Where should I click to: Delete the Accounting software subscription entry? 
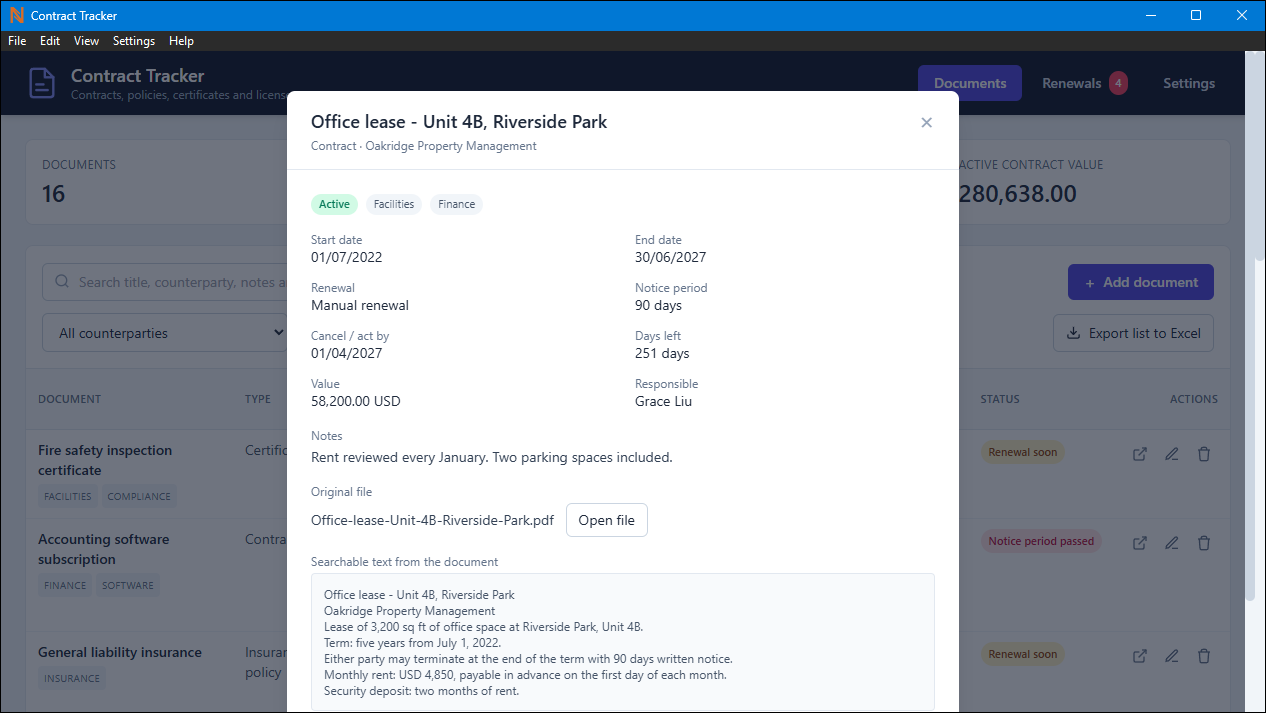pyautogui.click(x=1204, y=543)
